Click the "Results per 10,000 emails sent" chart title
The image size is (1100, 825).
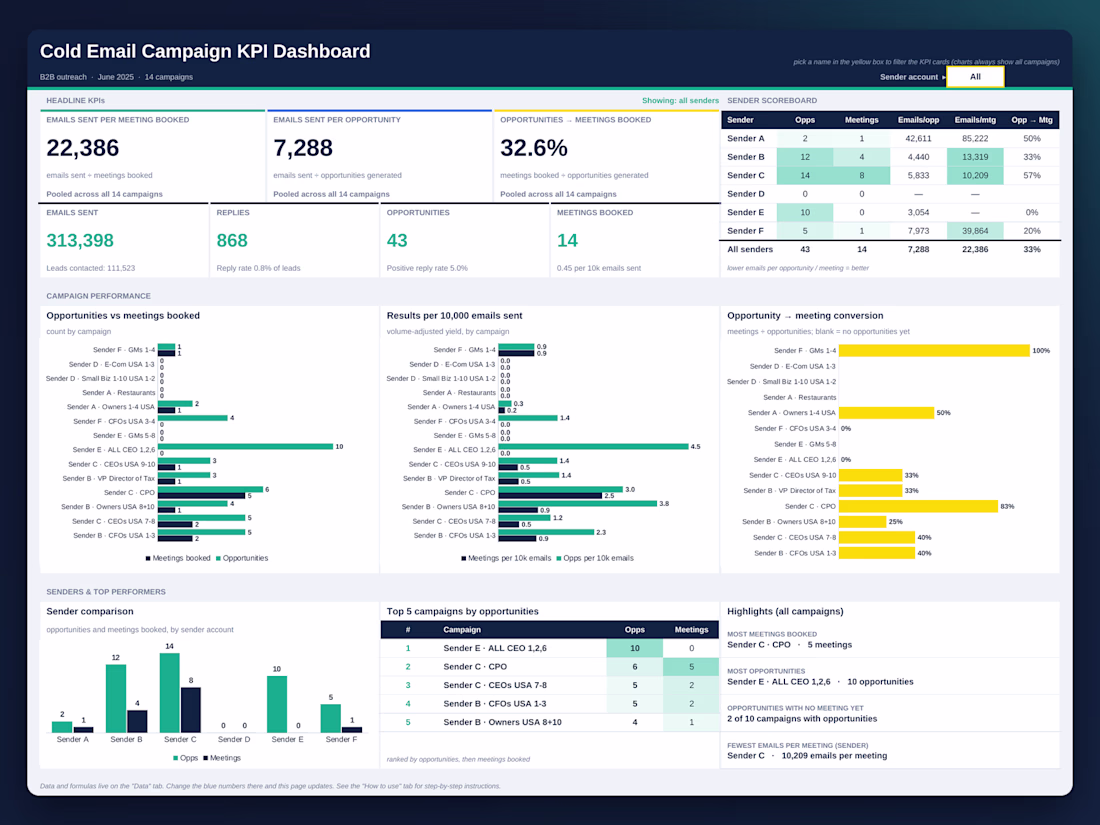[455, 316]
